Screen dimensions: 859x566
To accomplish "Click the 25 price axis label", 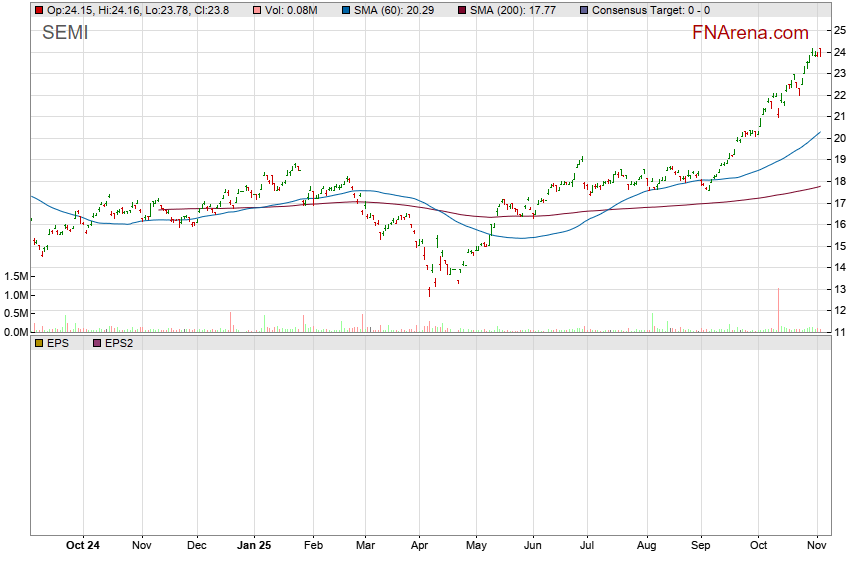I will pos(841,31).
